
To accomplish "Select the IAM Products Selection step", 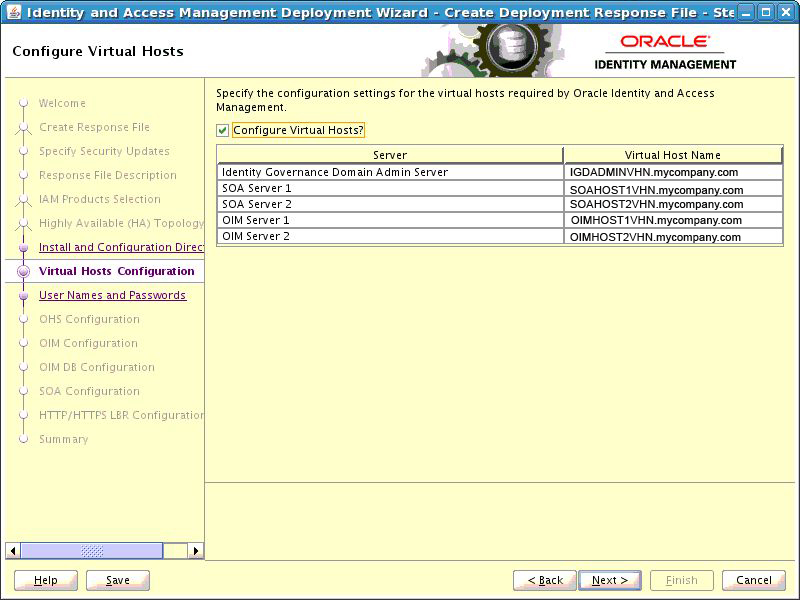I will tap(99, 199).
